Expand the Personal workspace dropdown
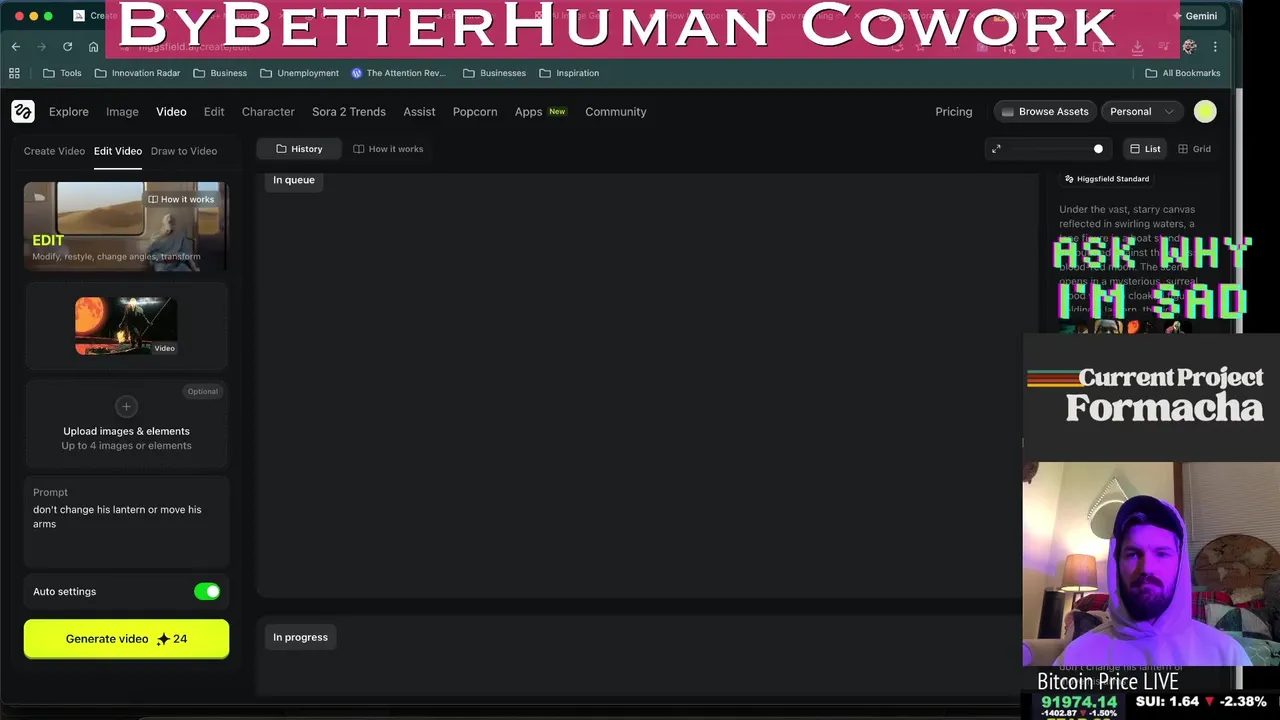Screen dimensions: 1280x720 (1141, 112)
